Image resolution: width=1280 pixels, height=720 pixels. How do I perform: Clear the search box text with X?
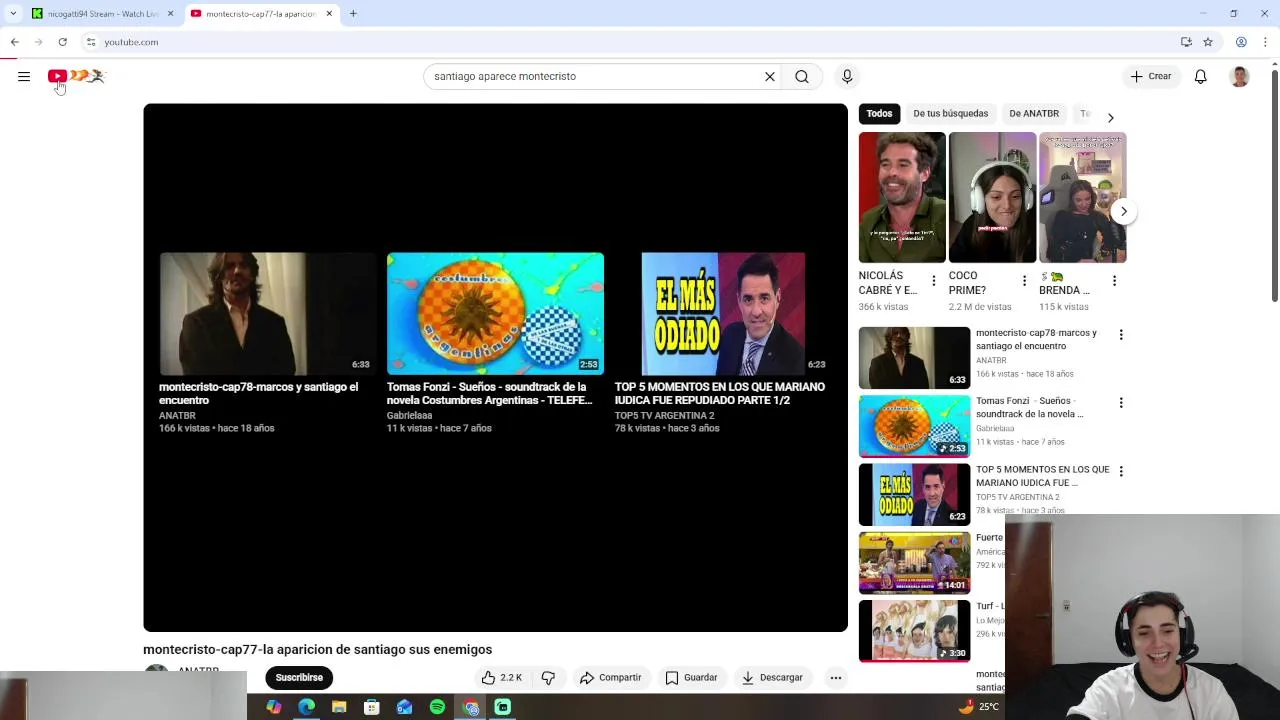pos(770,76)
